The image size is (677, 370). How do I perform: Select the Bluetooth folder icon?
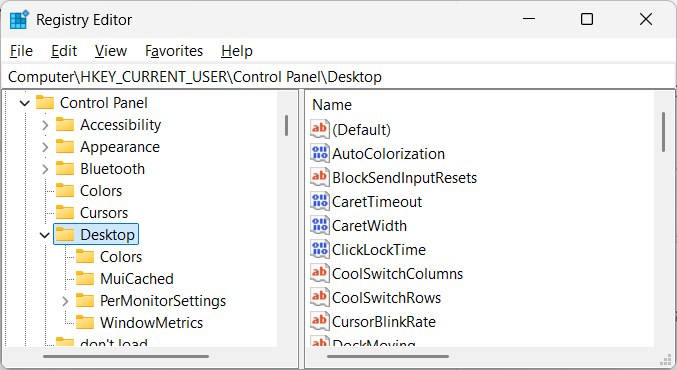click(65, 169)
